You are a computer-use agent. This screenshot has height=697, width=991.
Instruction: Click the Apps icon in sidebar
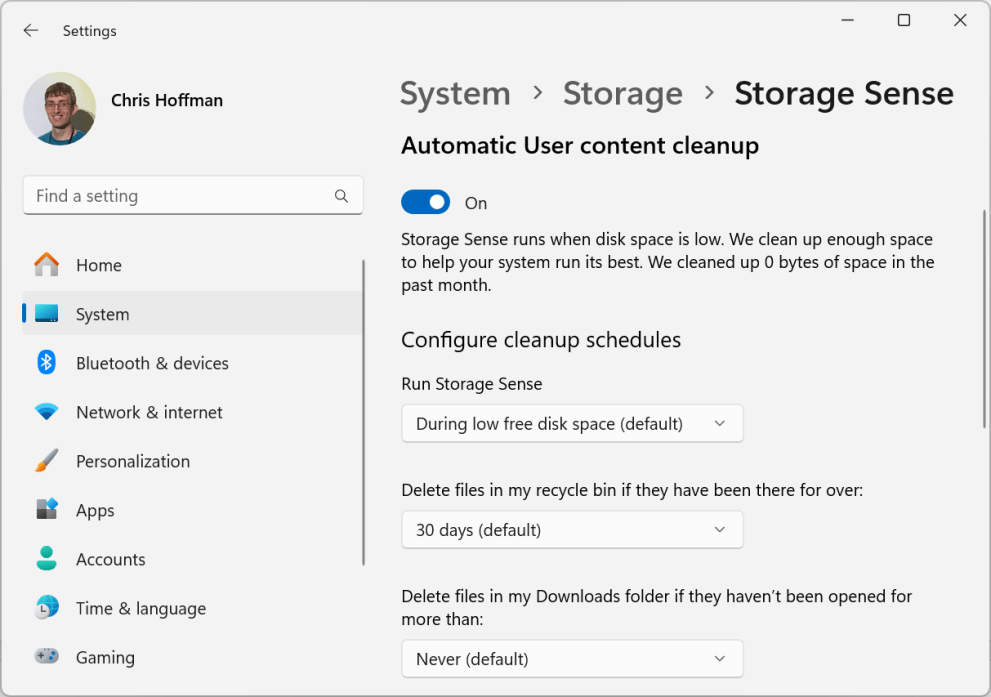coord(46,509)
